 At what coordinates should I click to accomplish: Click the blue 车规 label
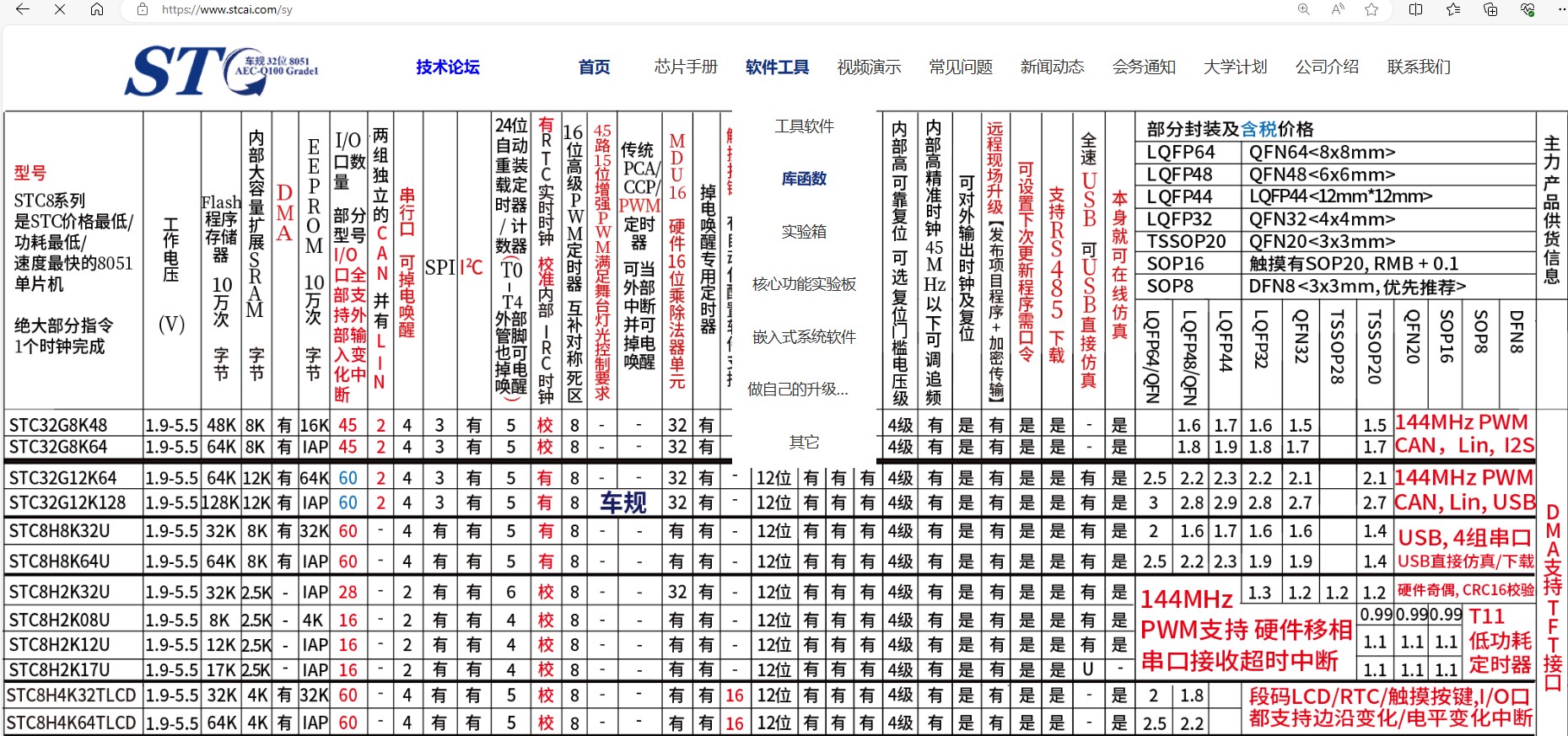click(x=623, y=503)
